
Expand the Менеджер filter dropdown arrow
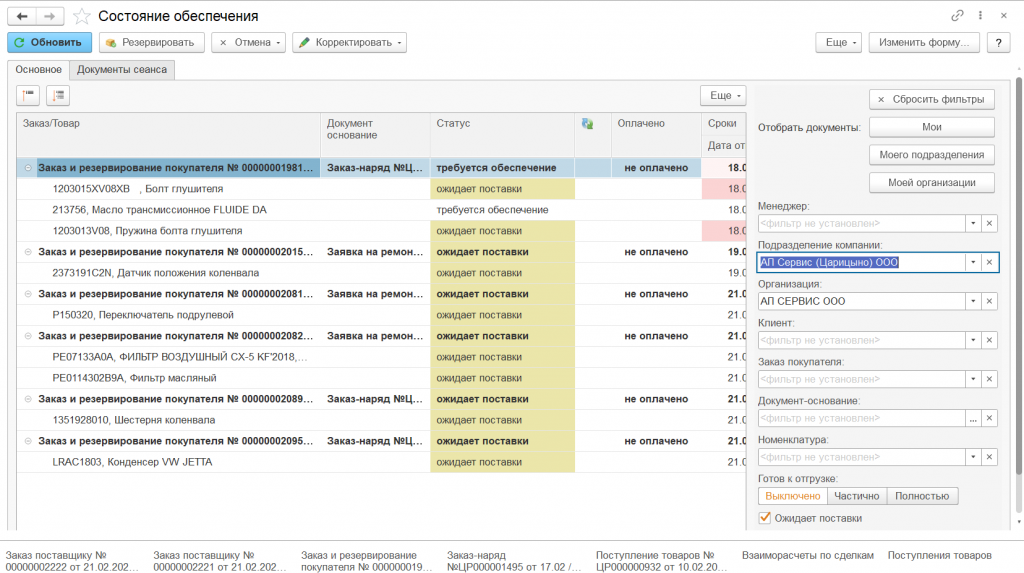point(971,224)
